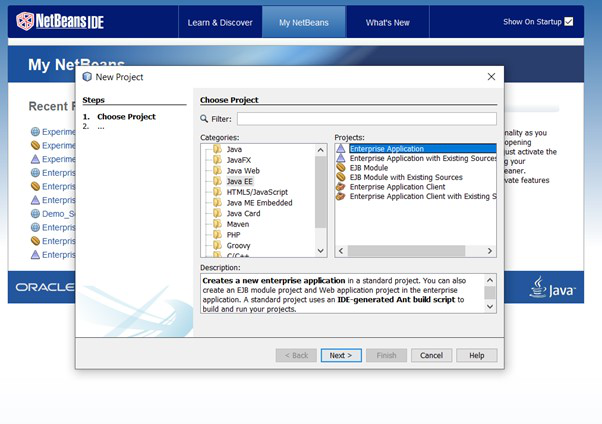Switch to the My NetBeans tab
Viewport: 602px width, 424px height.
point(304,22)
